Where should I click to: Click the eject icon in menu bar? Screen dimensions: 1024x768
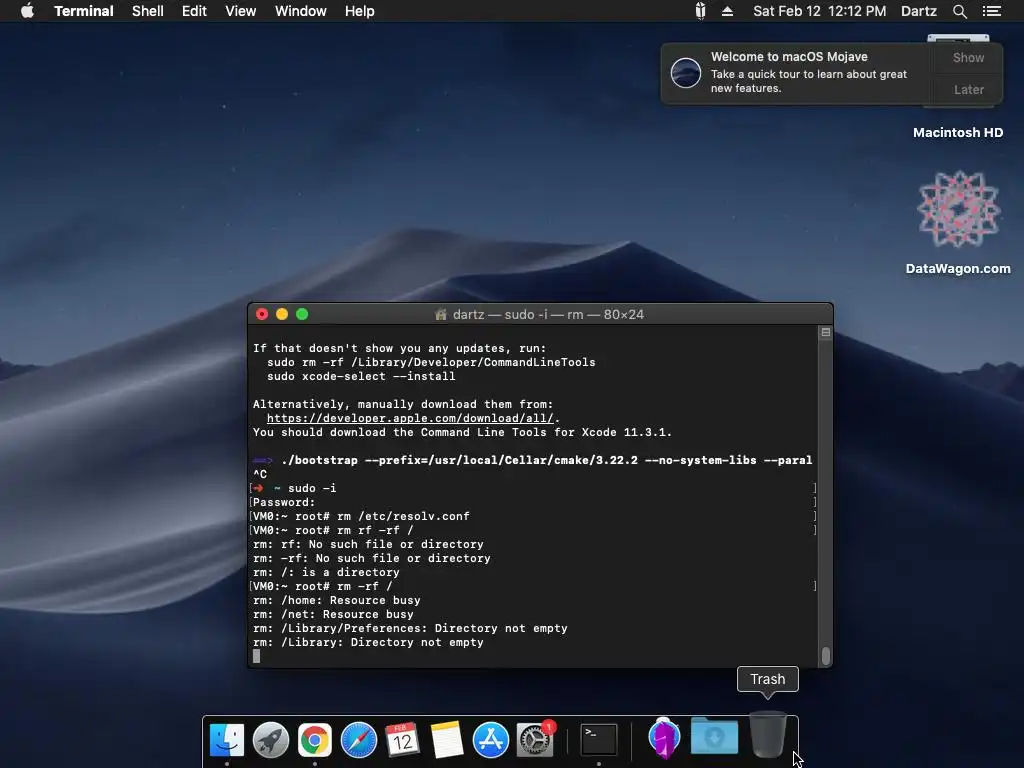[x=728, y=11]
